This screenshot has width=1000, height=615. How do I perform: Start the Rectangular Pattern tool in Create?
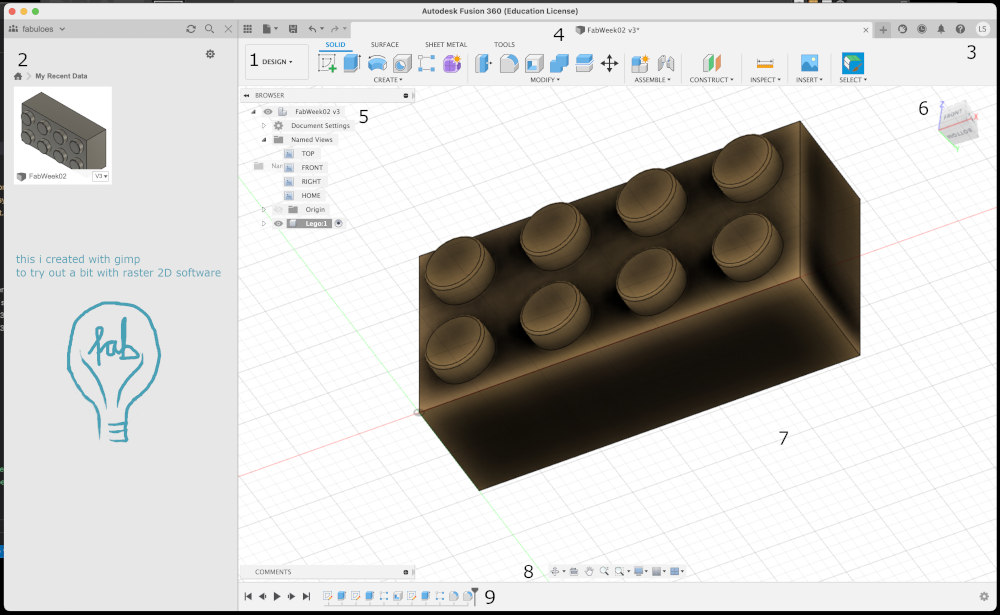(427, 63)
